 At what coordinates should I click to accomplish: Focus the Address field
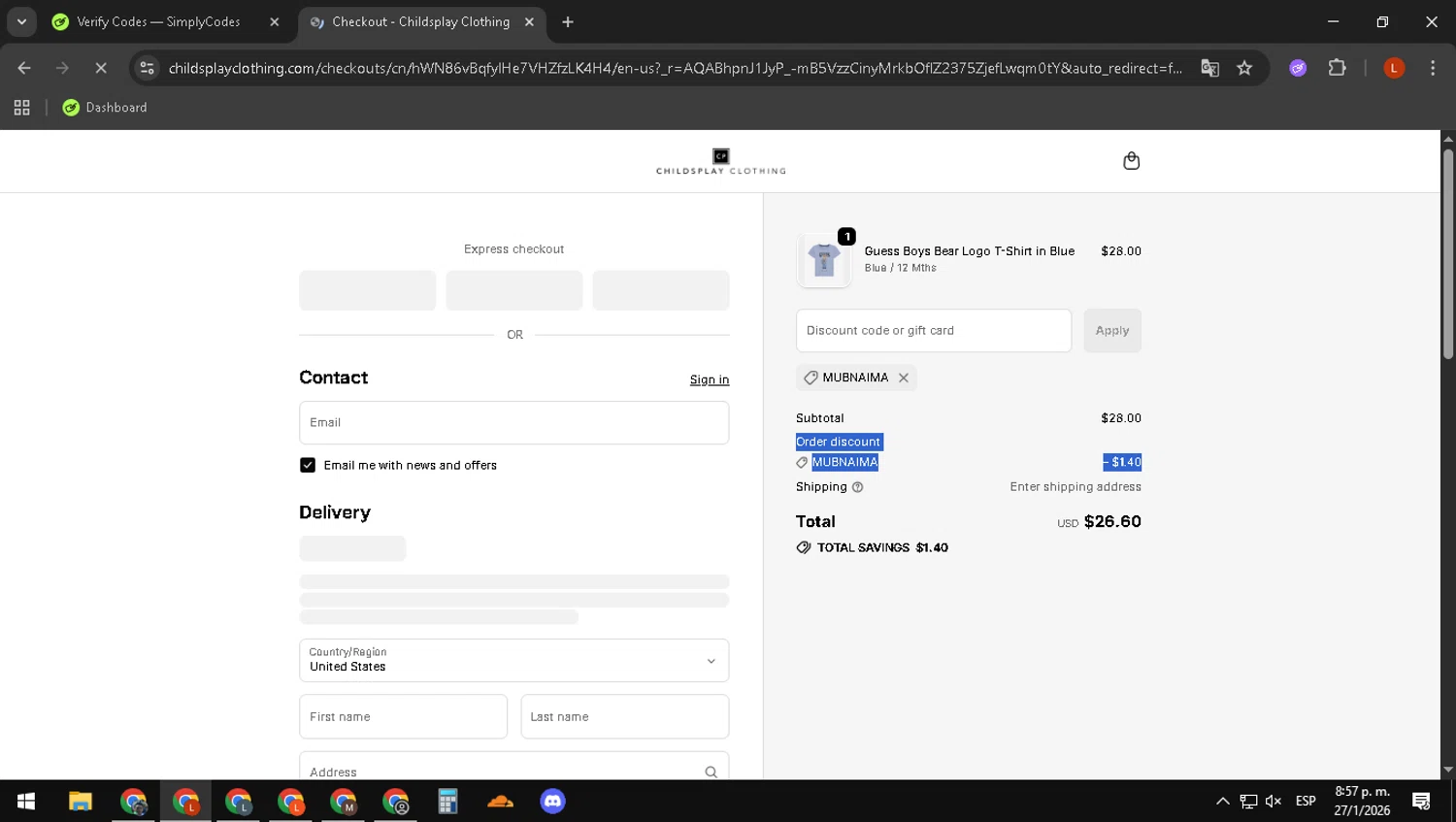click(x=513, y=767)
